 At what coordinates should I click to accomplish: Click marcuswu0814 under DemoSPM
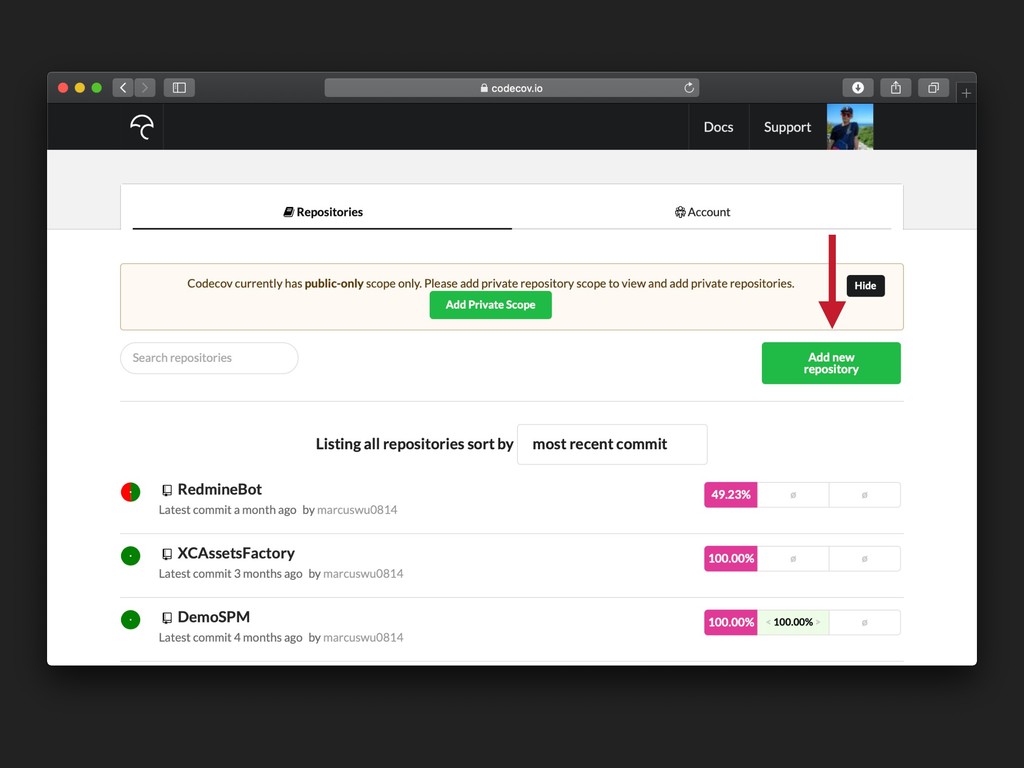[x=363, y=637]
